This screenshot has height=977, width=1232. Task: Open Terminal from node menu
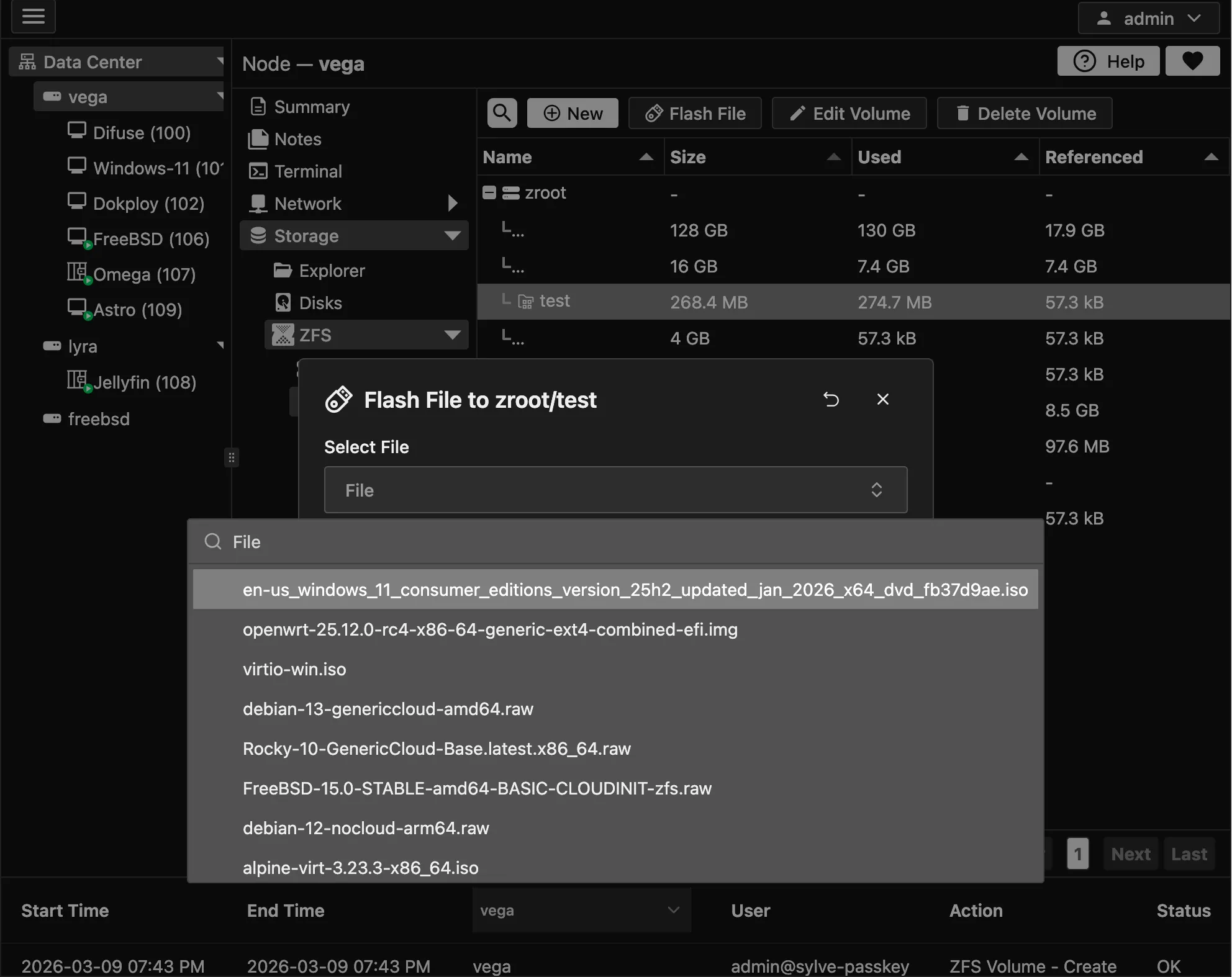click(308, 171)
